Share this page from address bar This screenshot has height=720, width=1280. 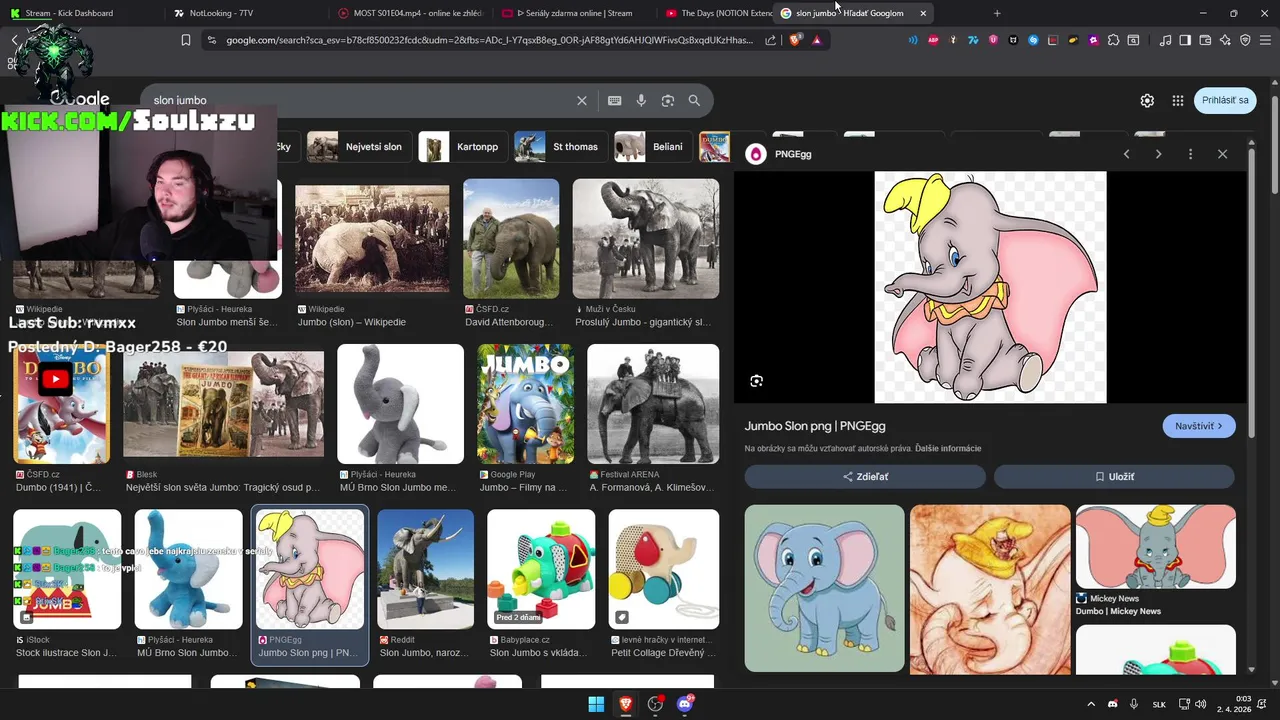(771, 40)
